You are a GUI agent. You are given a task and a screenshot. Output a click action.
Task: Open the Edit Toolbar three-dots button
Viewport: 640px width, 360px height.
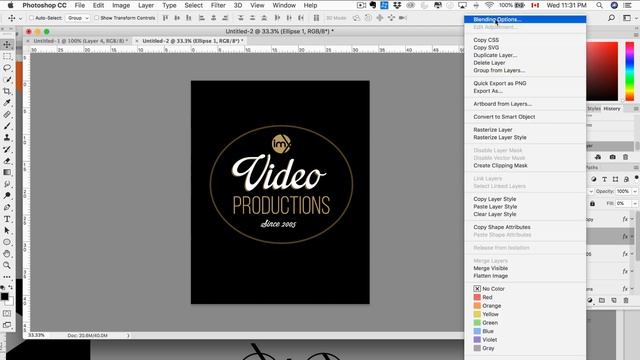click(x=7, y=277)
